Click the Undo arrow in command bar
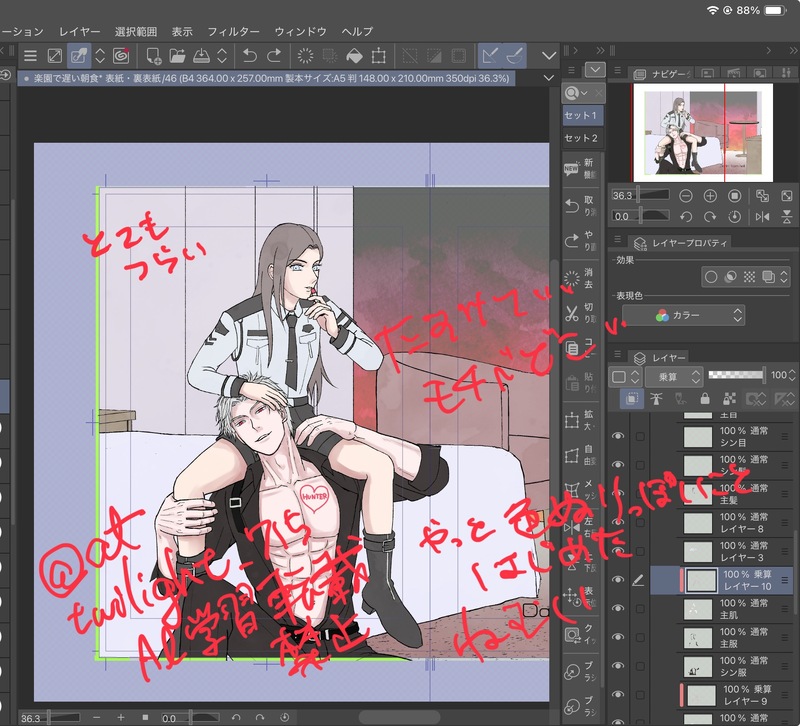The height and width of the screenshot is (726, 800). (250, 55)
